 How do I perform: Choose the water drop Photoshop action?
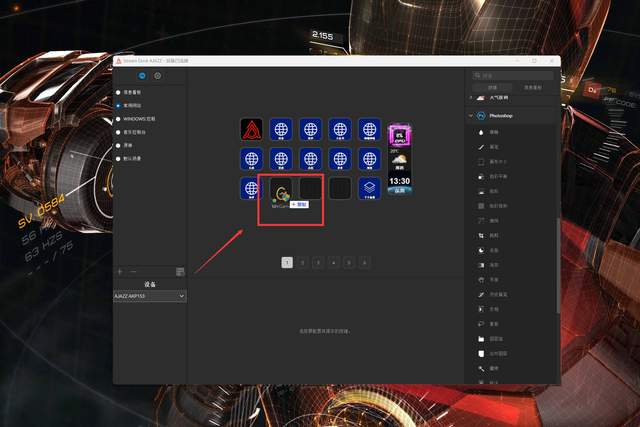pyautogui.click(x=481, y=132)
